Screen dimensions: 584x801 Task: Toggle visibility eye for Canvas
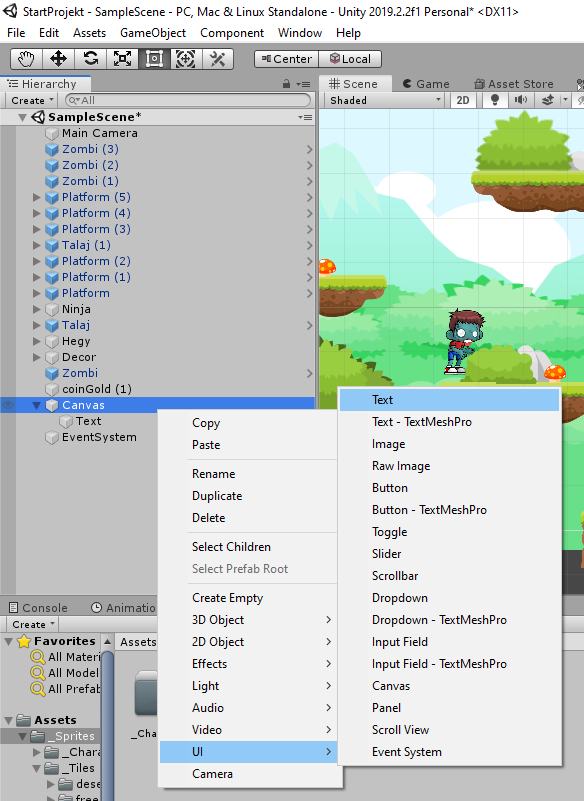(8, 405)
